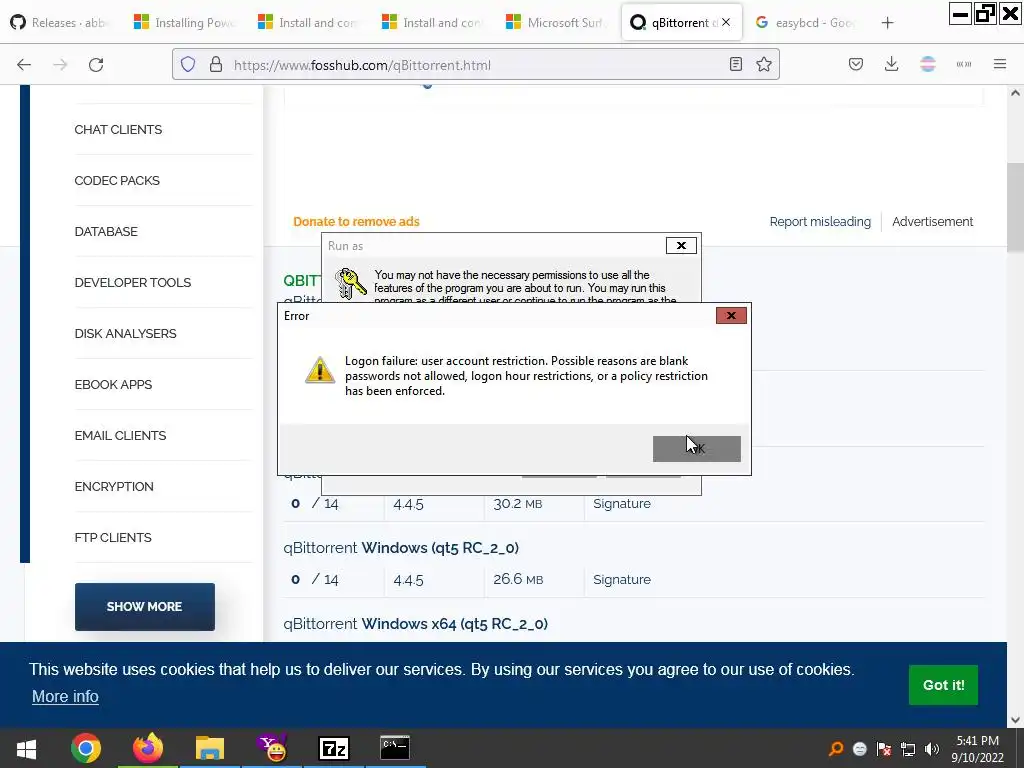Viewport: 1024px width, 768px height.
Task: Bookmark this page with the star icon
Action: click(x=763, y=64)
